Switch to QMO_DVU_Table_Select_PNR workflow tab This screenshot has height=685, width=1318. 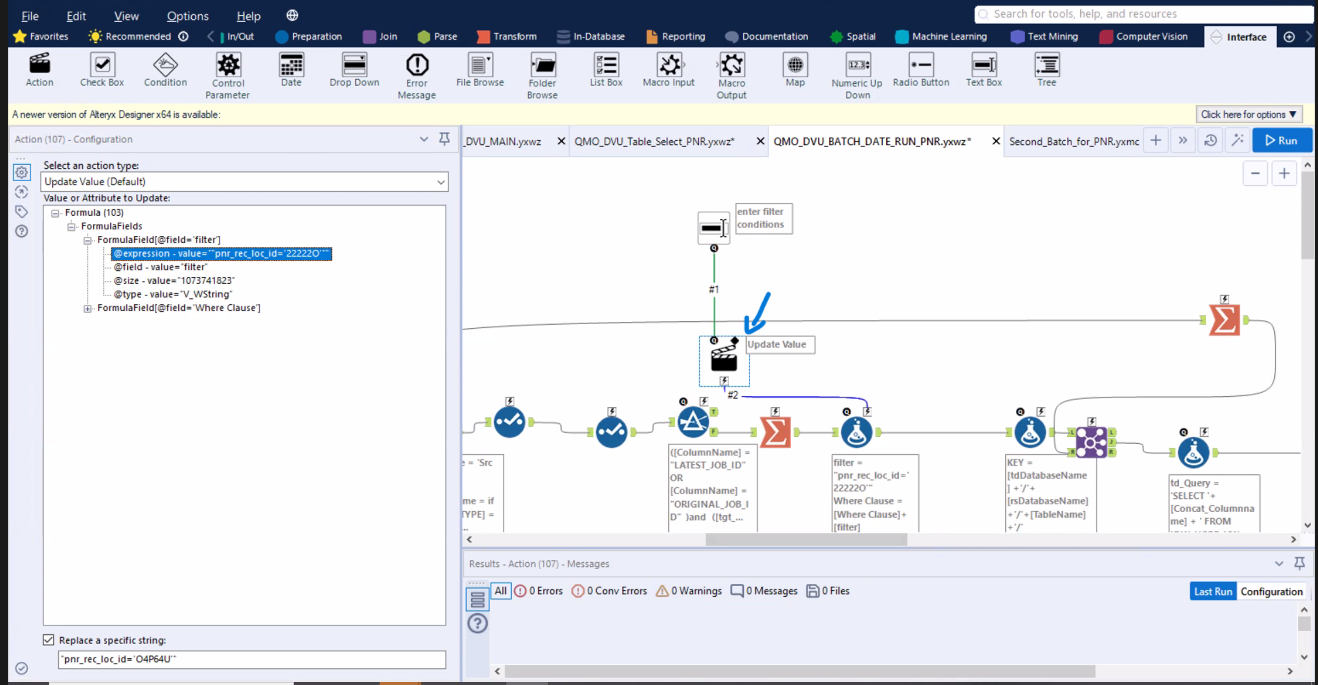[654, 142]
